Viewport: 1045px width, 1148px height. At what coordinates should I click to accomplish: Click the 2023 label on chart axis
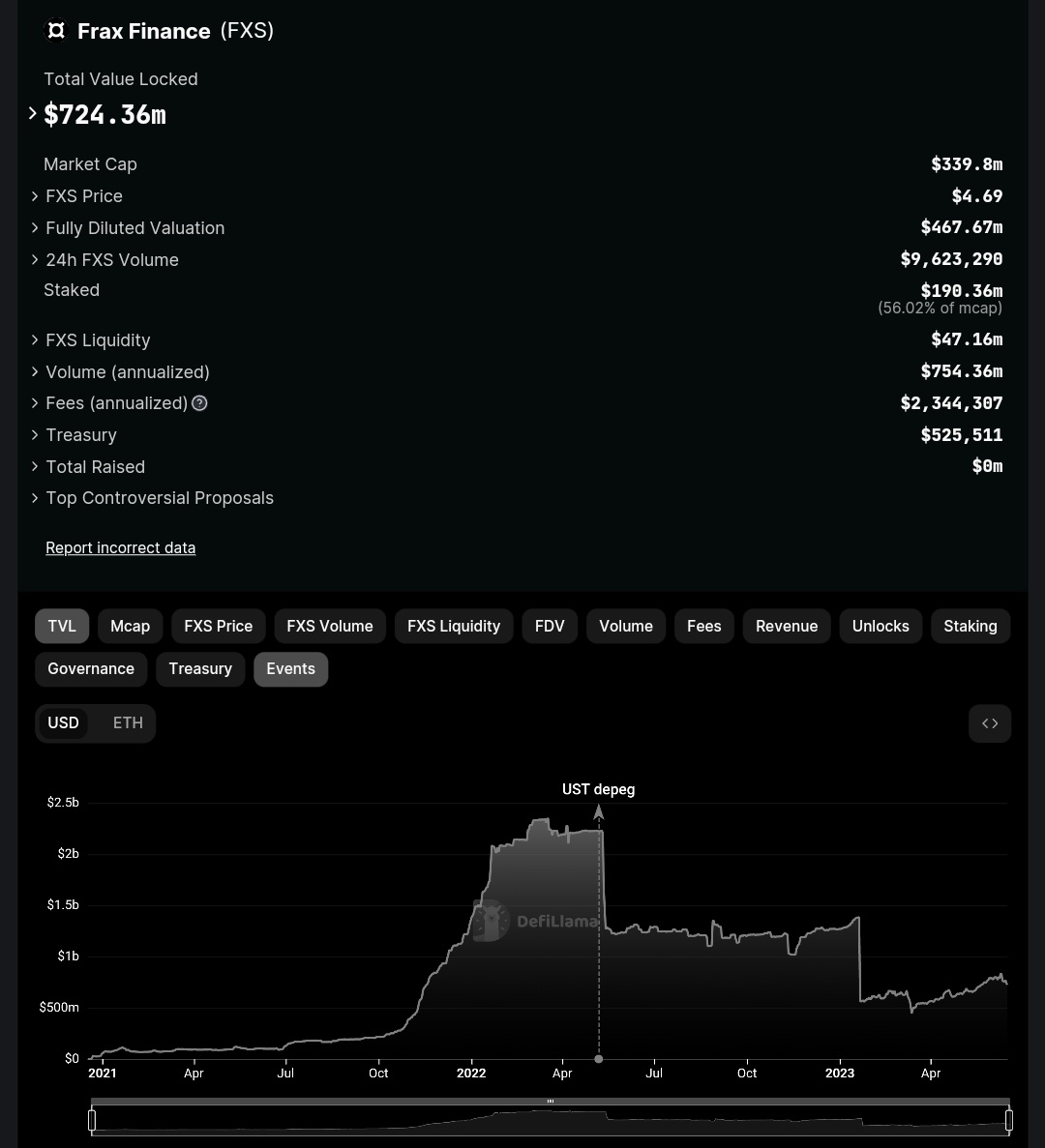coord(839,1074)
